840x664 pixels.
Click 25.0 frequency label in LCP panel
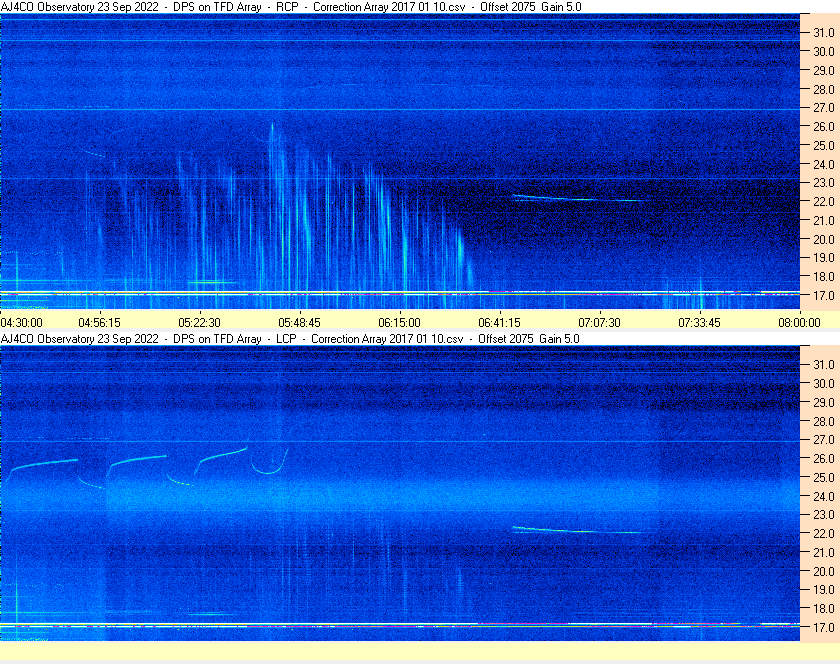click(824, 478)
